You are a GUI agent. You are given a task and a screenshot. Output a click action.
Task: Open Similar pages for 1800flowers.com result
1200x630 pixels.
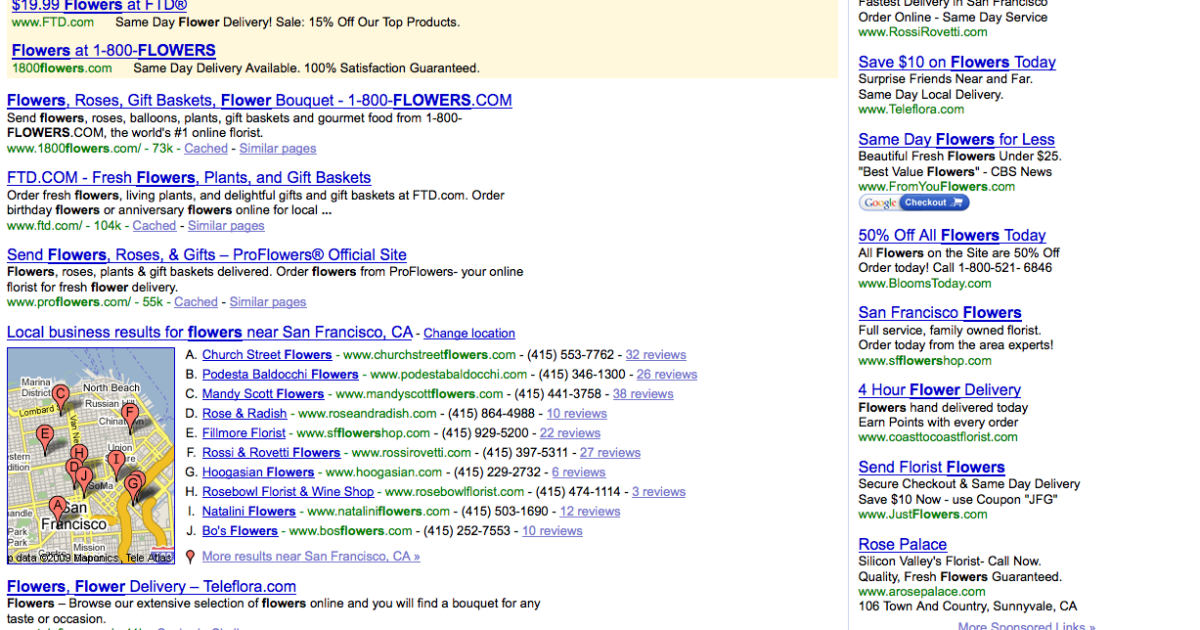(x=278, y=148)
